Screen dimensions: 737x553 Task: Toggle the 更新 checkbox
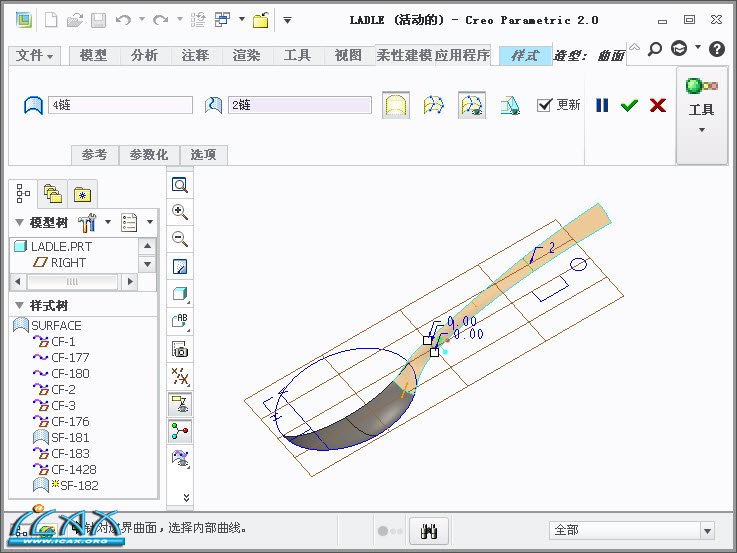544,105
